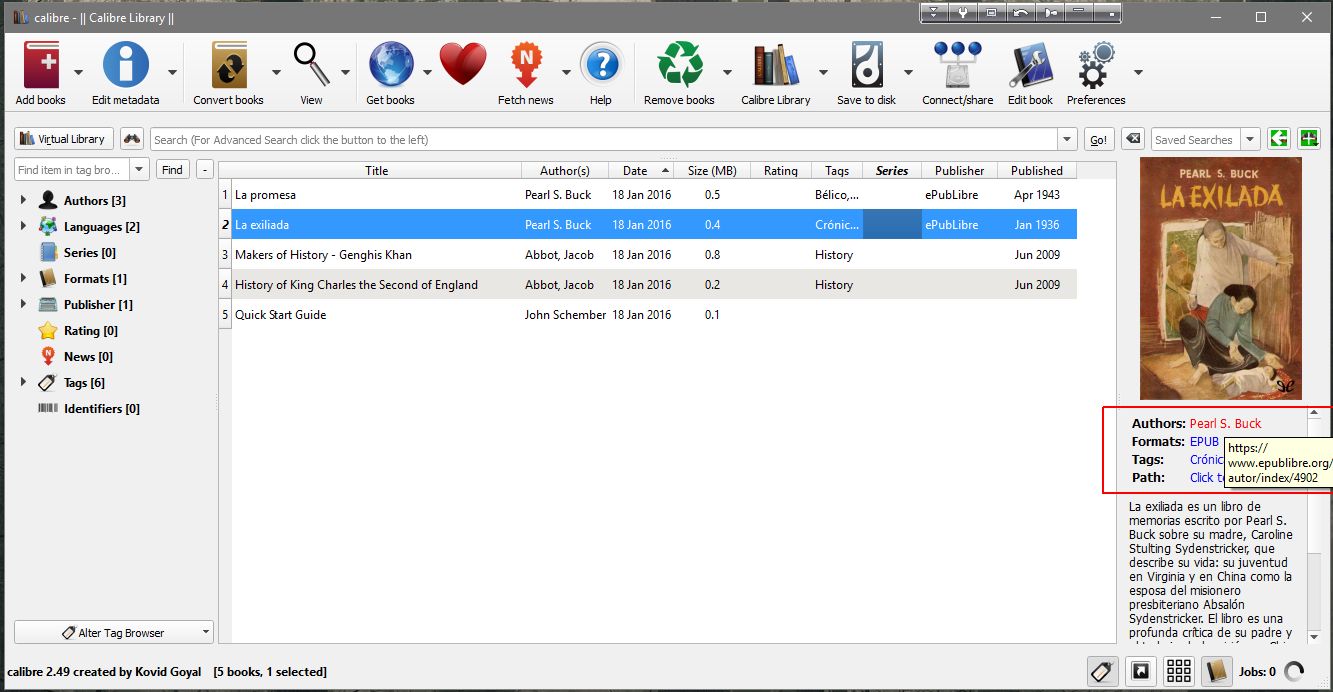1333x692 pixels.
Task: Click the green copy saved search icon
Action: point(1278,139)
